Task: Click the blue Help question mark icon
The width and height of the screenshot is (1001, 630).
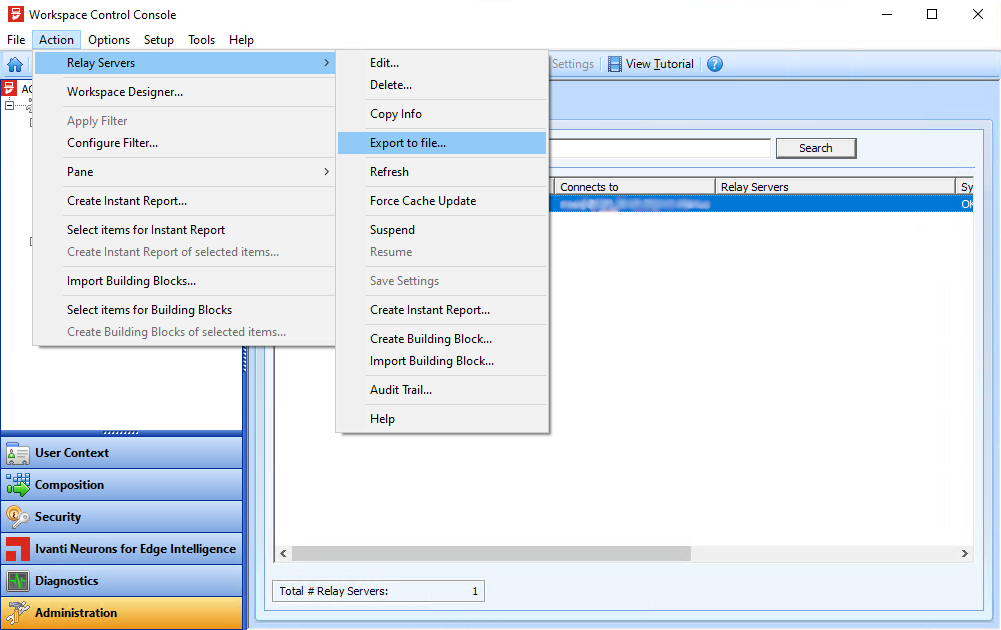Action: point(715,63)
